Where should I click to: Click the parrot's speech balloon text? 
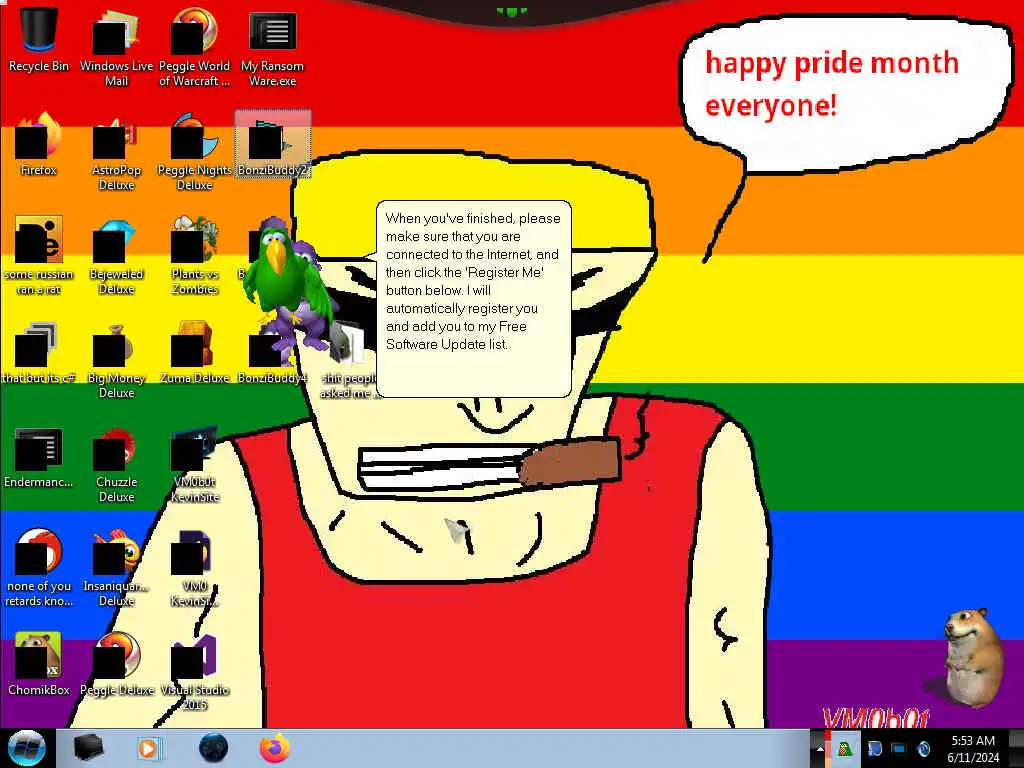[x=473, y=281]
